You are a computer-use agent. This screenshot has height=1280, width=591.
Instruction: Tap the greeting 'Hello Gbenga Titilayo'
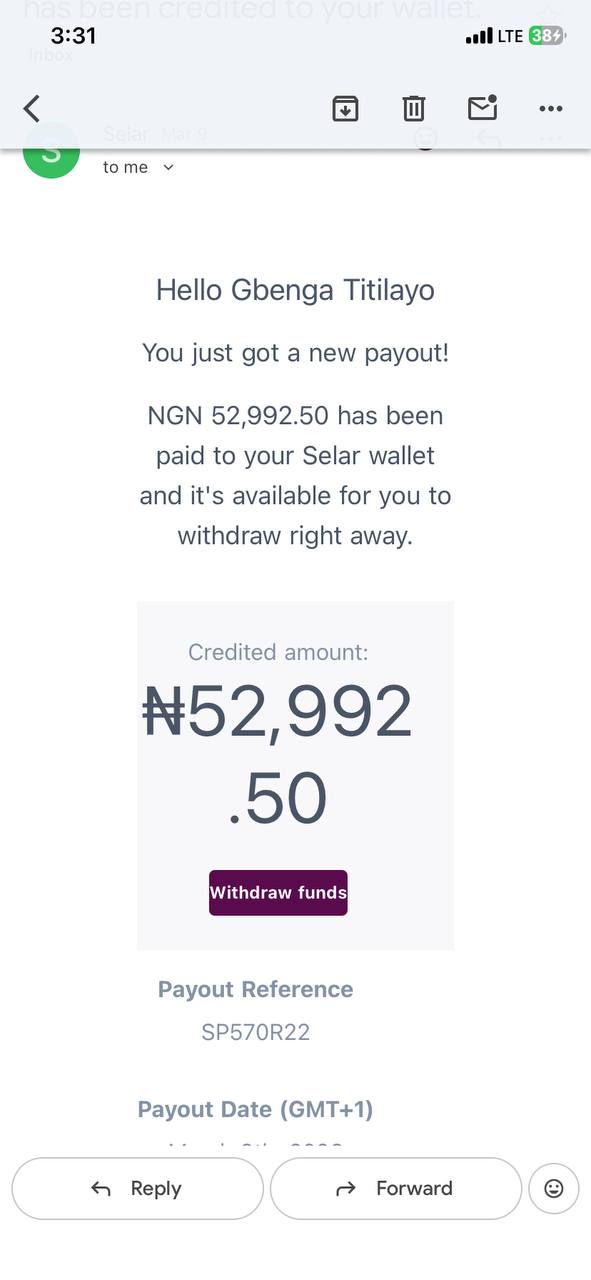294,290
